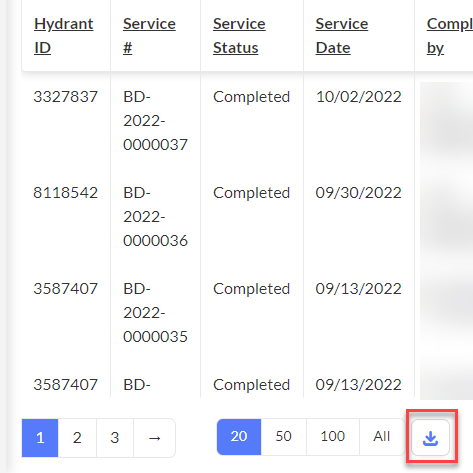Select service number BD-2022-0000035 cell

pyautogui.click(x=155, y=313)
